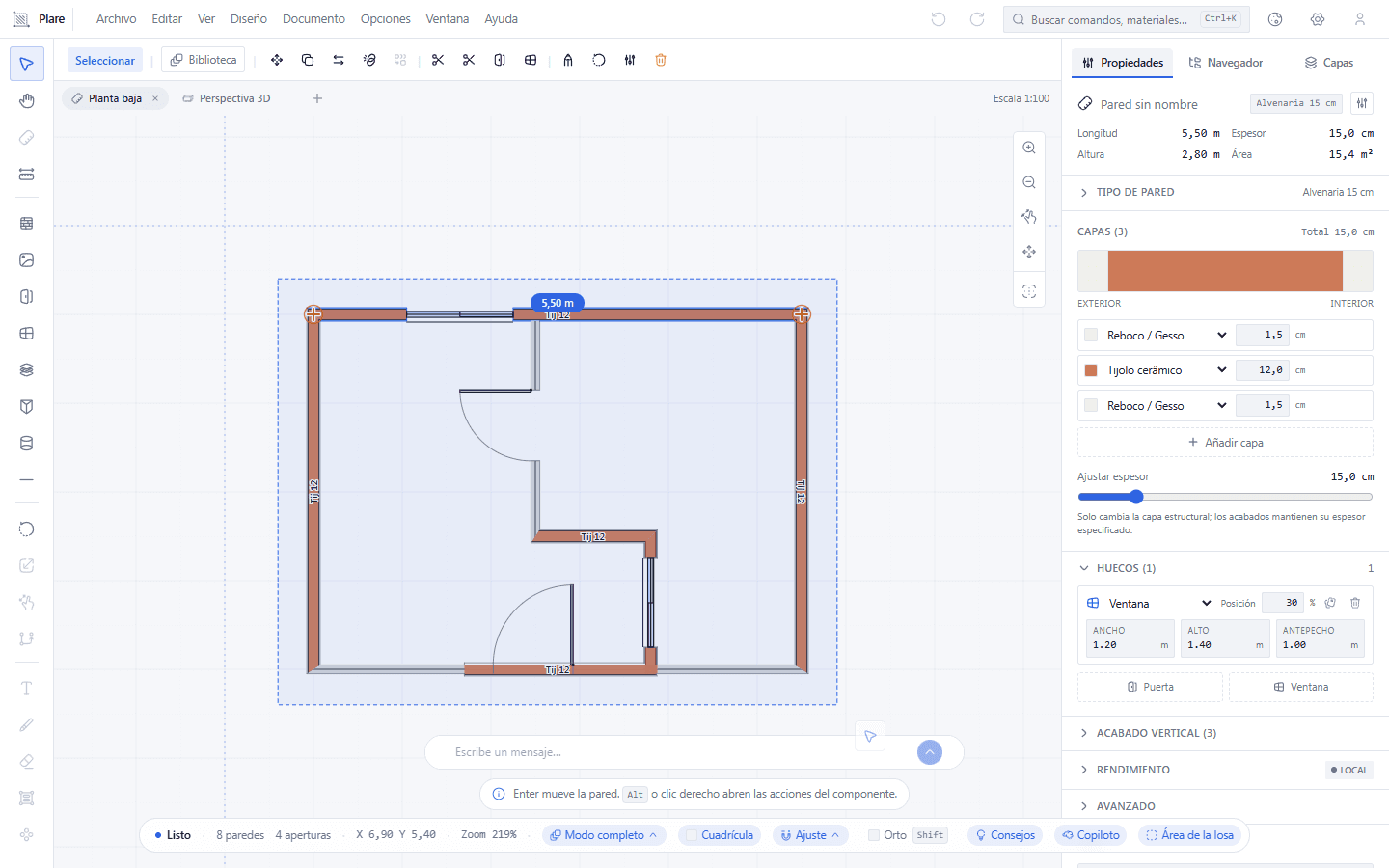The image size is (1389, 868).
Task: Open the Tijolo cerâmico material dropdown
Action: (x=1166, y=370)
